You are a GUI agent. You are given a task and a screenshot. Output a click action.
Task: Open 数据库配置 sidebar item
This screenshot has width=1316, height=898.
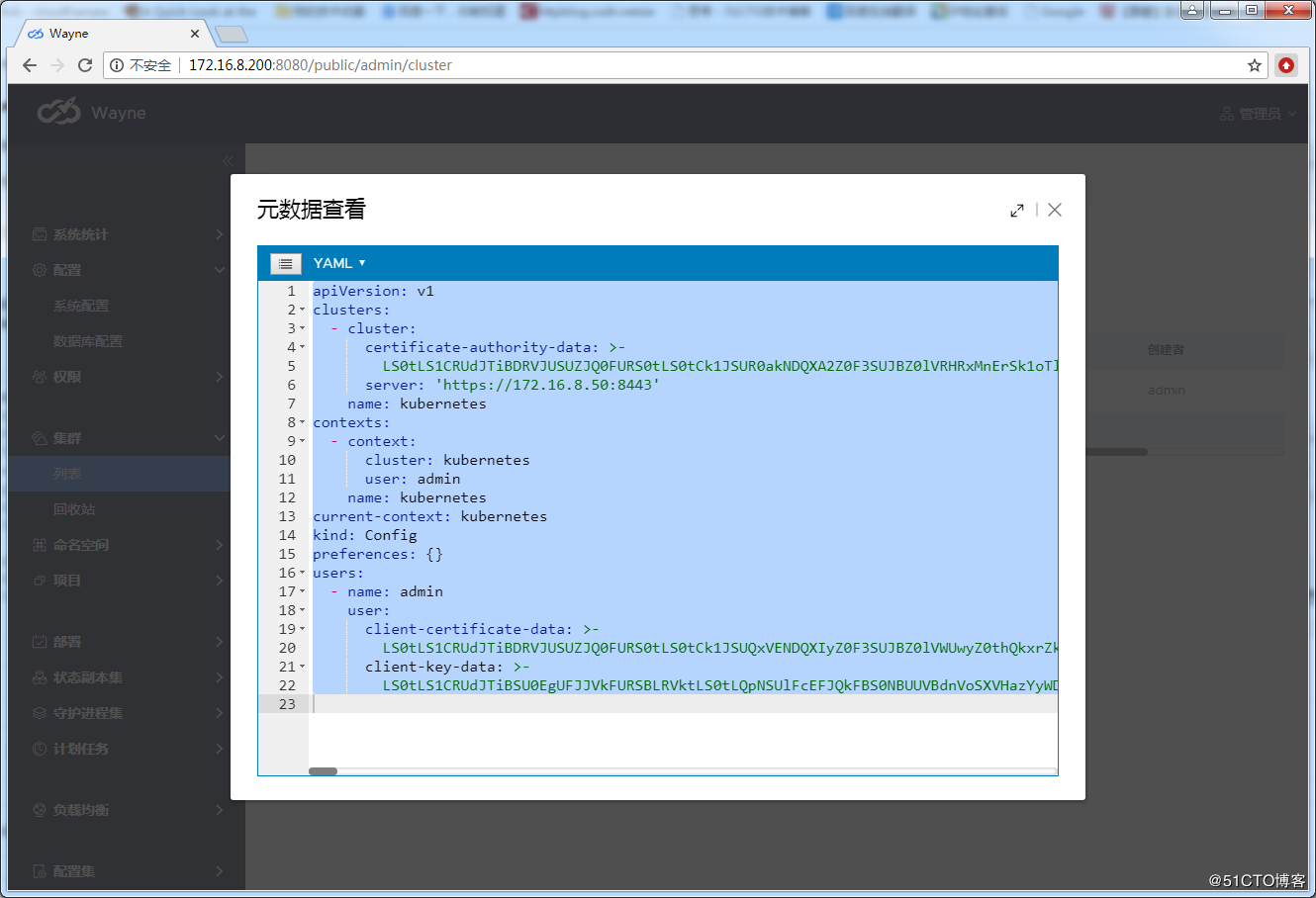[88, 341]
